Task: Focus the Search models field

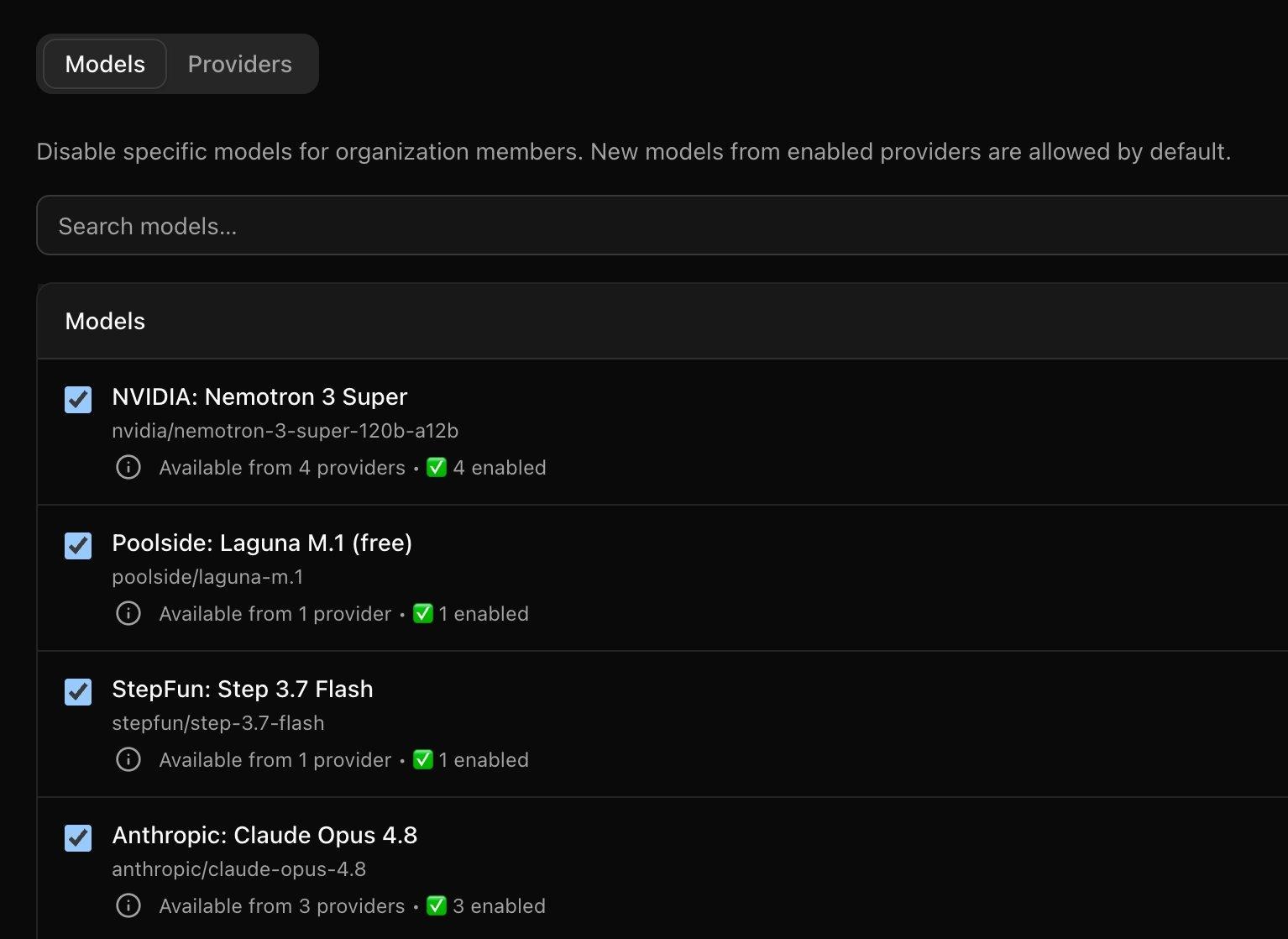Action: 662,225
